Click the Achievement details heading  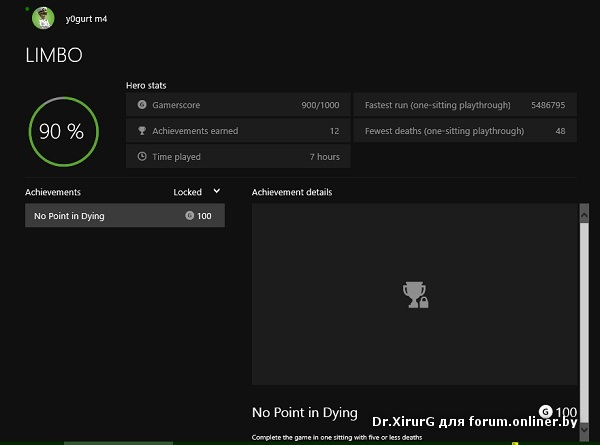(292, 192)
